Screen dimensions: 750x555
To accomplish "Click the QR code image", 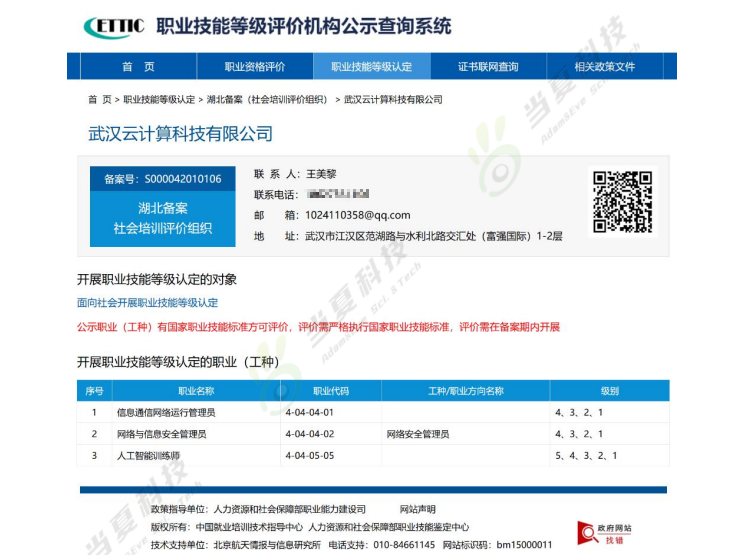I will [622, 201].
